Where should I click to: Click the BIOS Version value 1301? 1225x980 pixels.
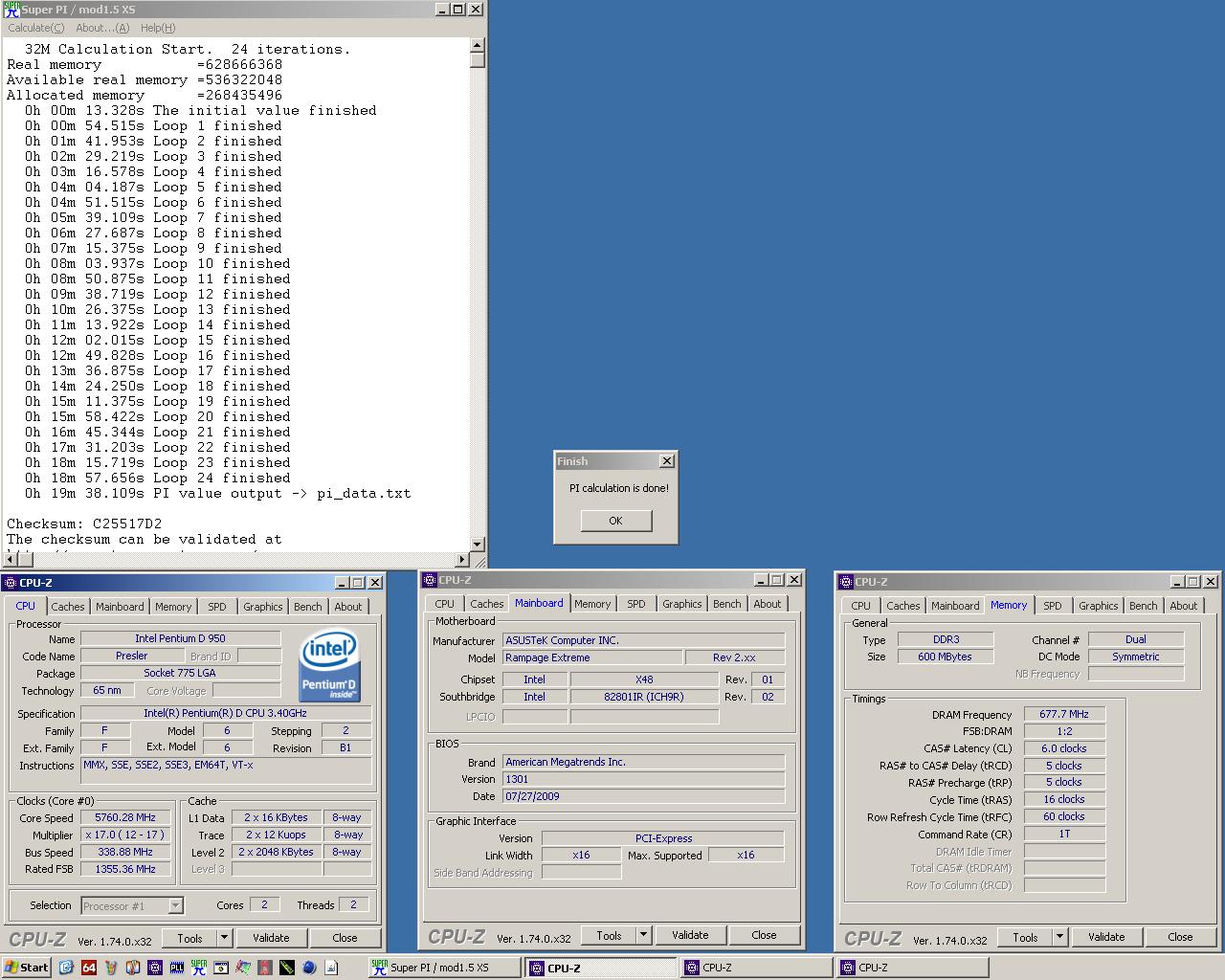coord(643,779)
